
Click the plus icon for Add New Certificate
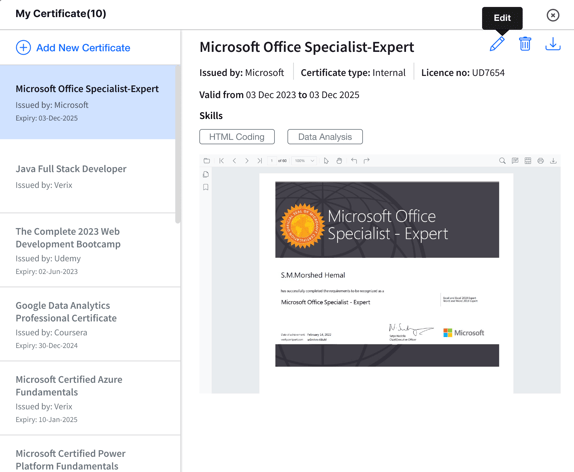(x=23, y=48)
